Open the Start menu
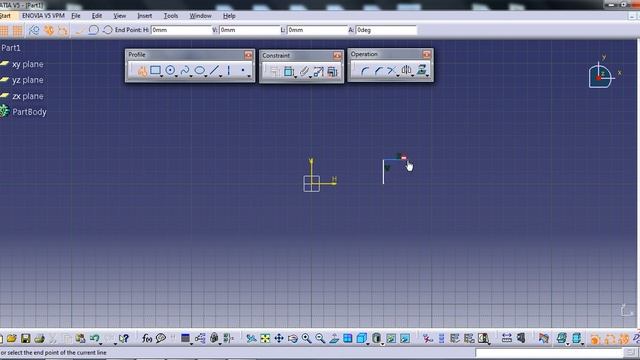 tap(5, 16)
